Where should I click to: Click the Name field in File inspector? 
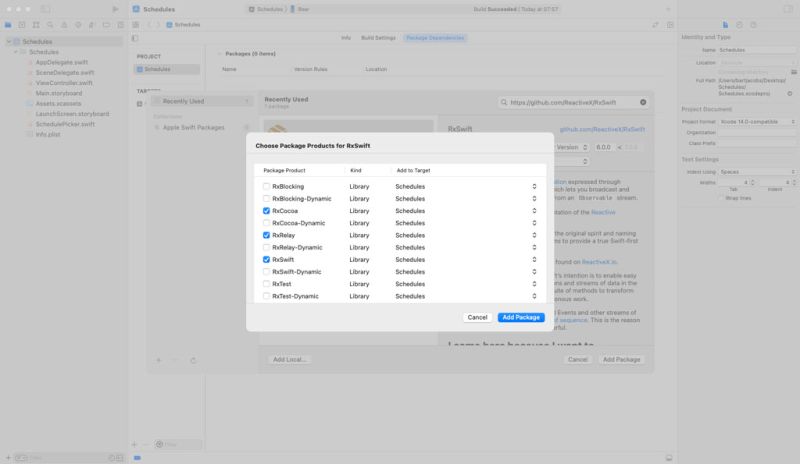757,50
